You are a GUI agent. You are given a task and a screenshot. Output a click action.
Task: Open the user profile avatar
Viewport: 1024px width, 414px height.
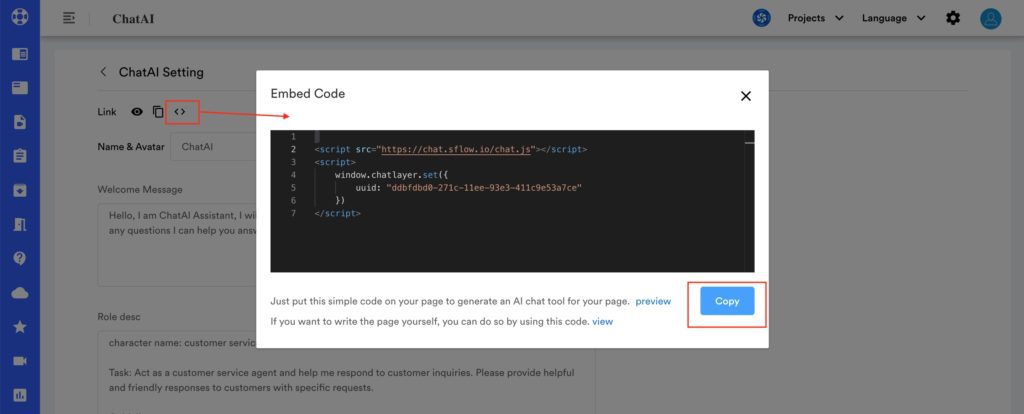tap(991, 18)
